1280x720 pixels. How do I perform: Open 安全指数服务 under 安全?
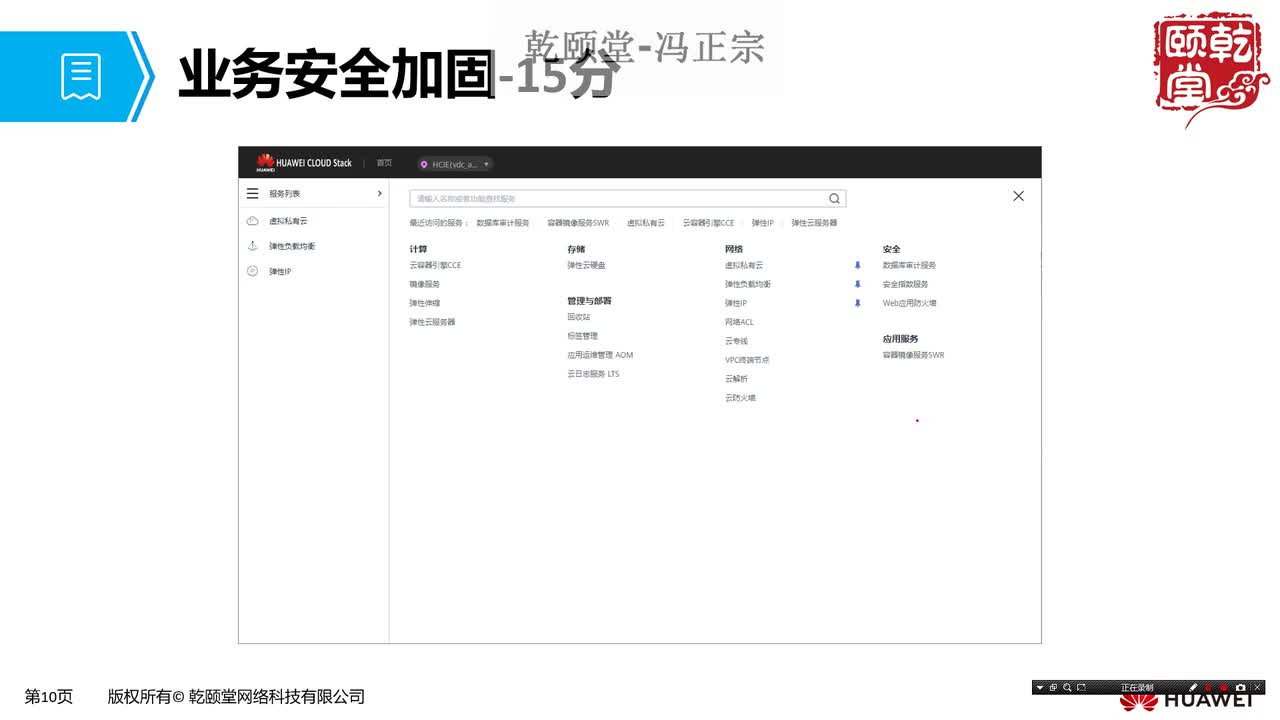(905, 284)
